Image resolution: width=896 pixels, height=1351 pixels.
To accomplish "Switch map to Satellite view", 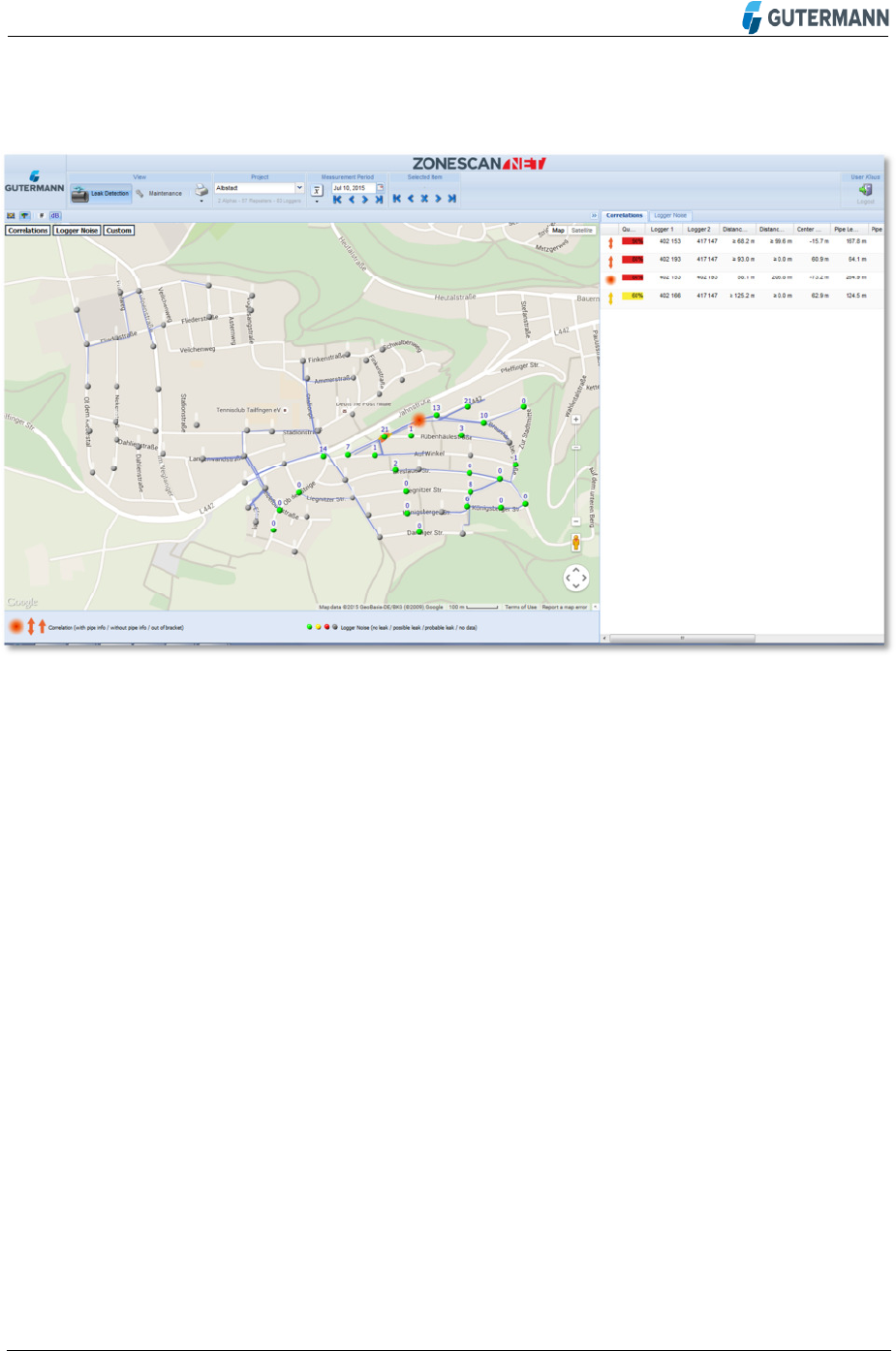I will coord(581,231).
